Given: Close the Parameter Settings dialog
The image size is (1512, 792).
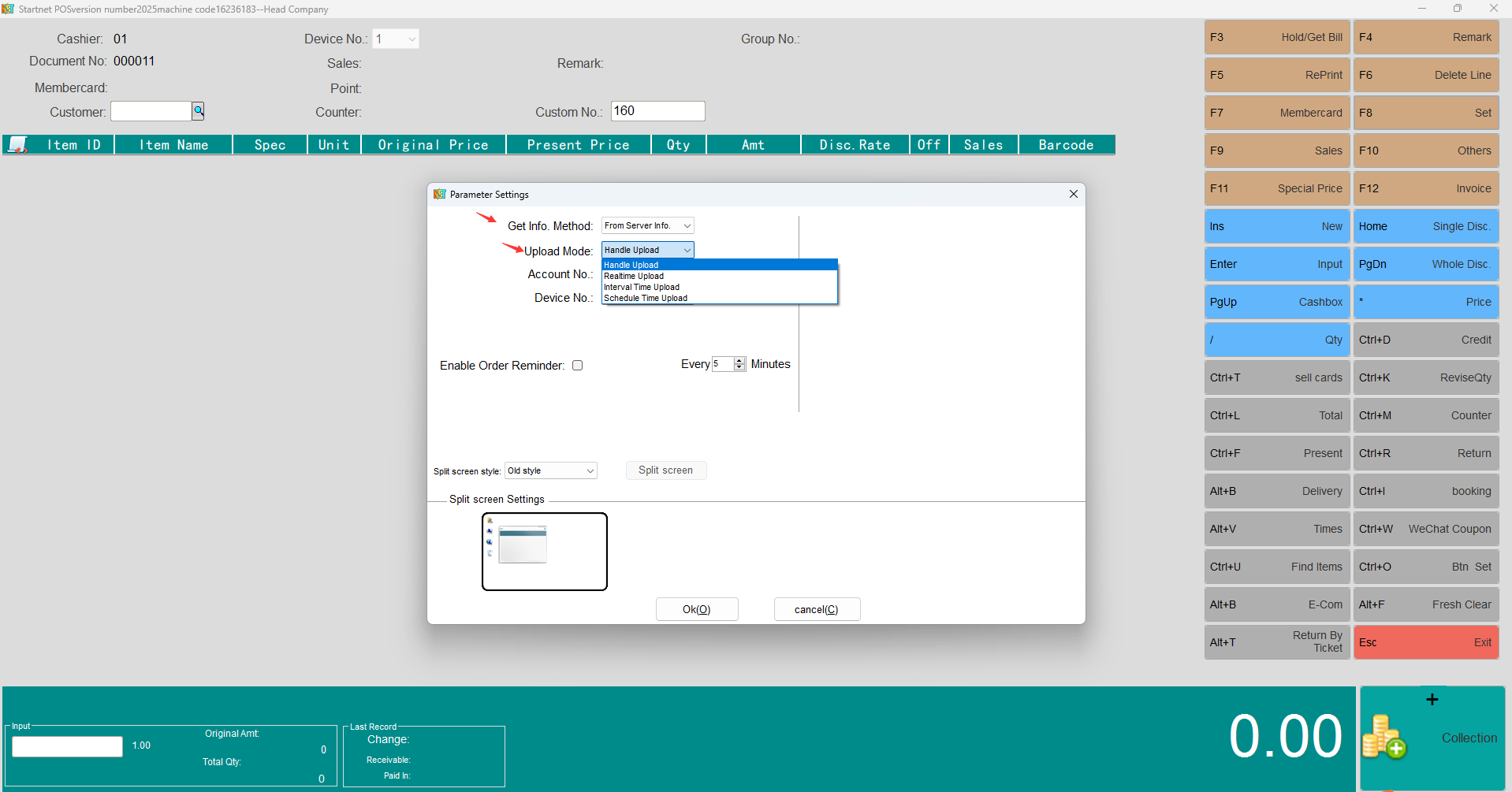Looking at the screenshot, I should 1073,194.
